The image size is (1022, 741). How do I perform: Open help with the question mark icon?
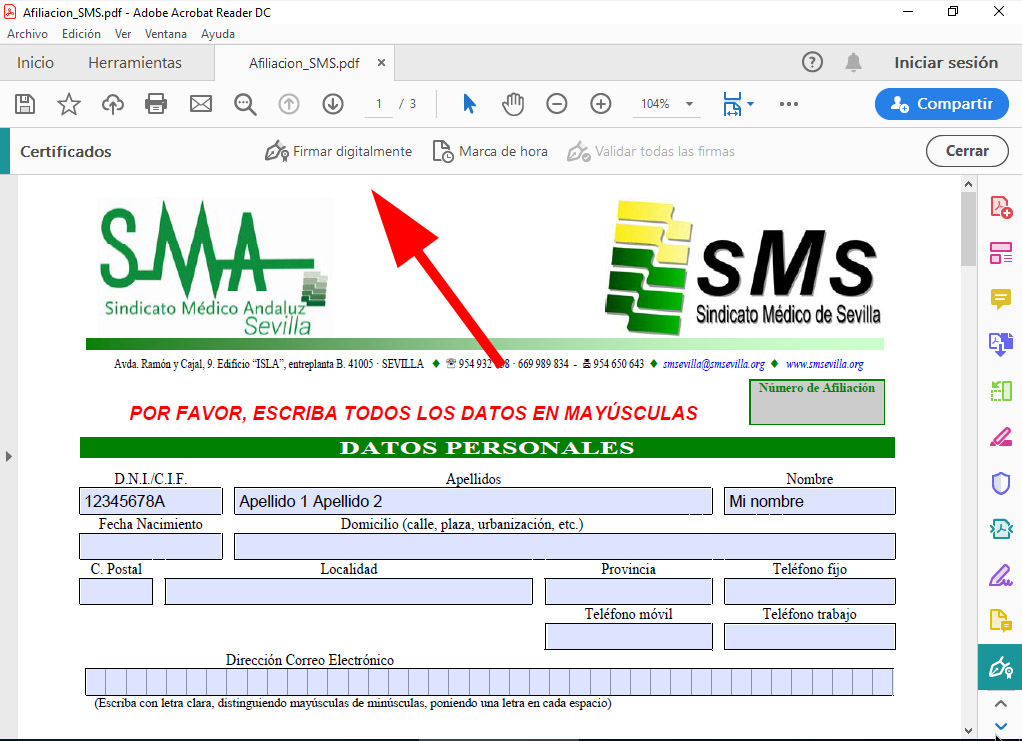pyautogui.click(x=812, y=63)
